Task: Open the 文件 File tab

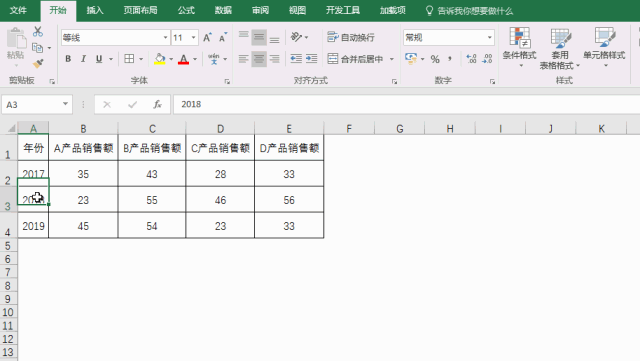Action: tap(18, 10)
